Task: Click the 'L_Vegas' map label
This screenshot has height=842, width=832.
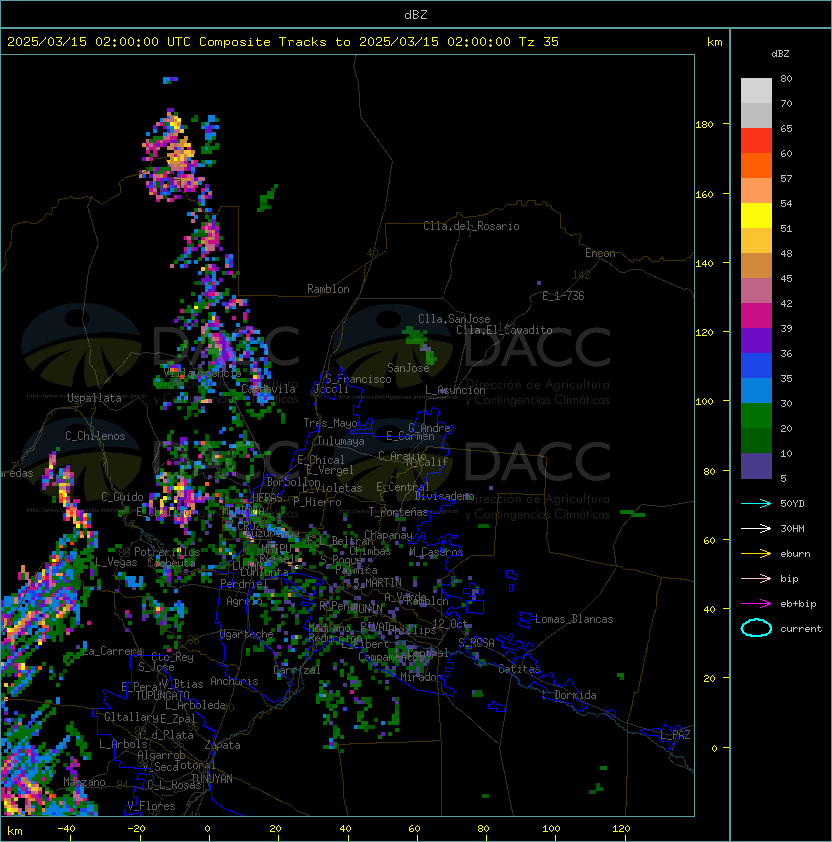Action: click(x=116, y=562)
